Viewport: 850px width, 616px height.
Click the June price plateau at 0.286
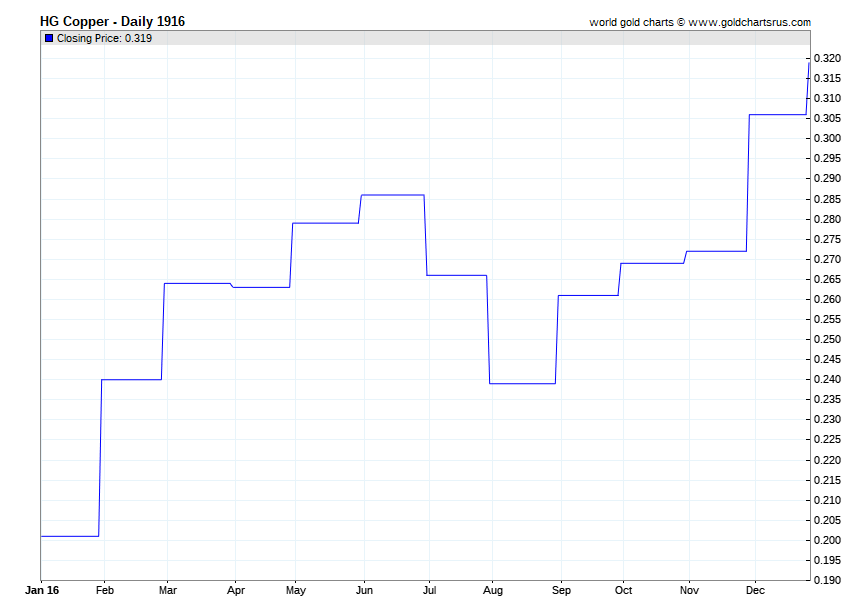pyautogui.click(x=392, y=195)
